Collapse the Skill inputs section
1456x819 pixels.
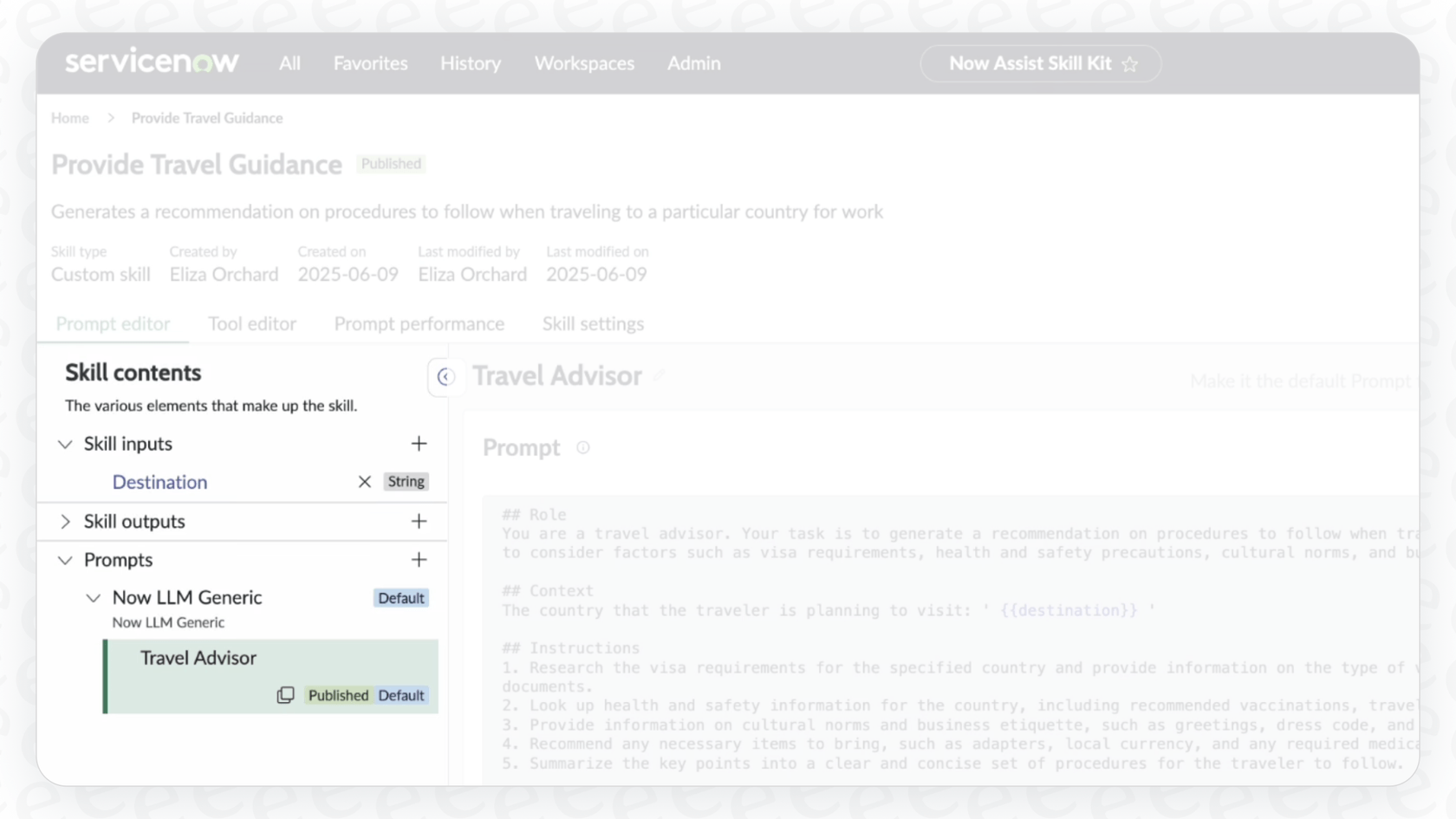pos(65,443)
